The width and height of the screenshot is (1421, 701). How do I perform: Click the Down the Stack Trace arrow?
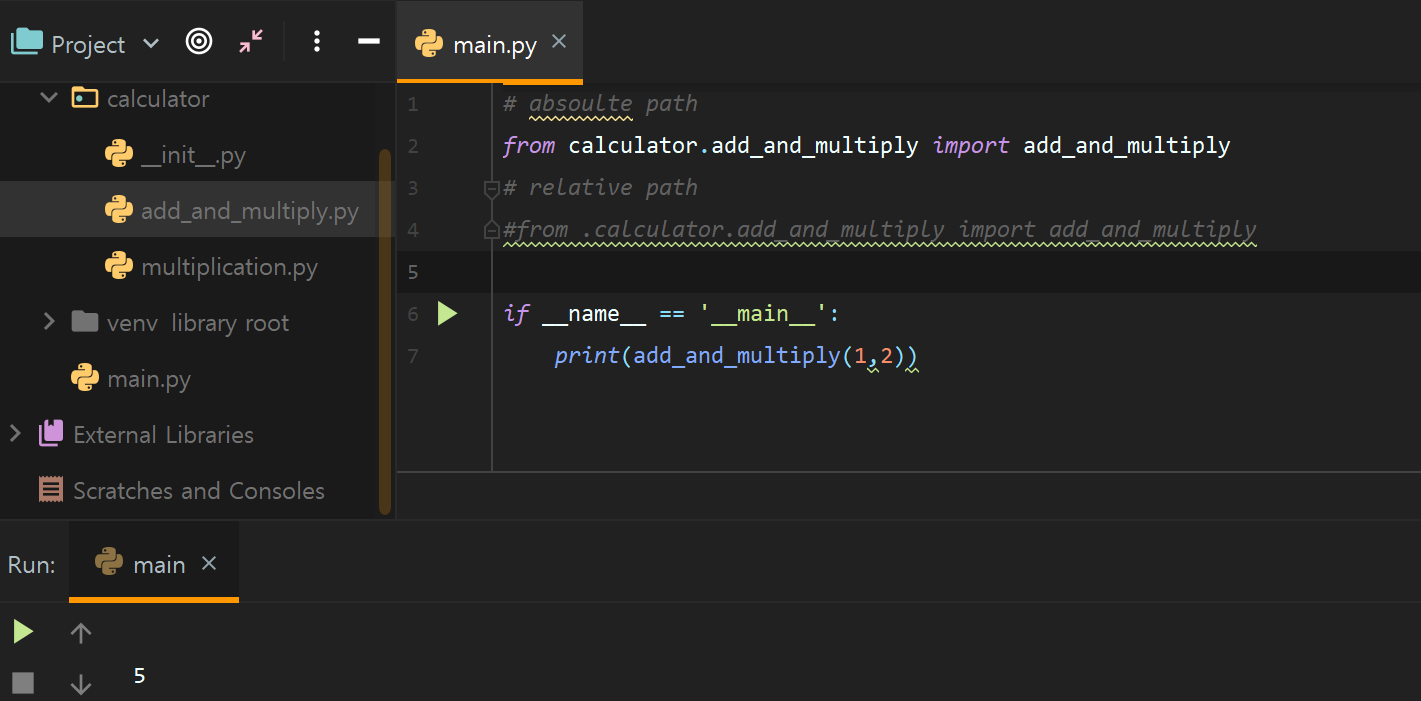[81, 684]
